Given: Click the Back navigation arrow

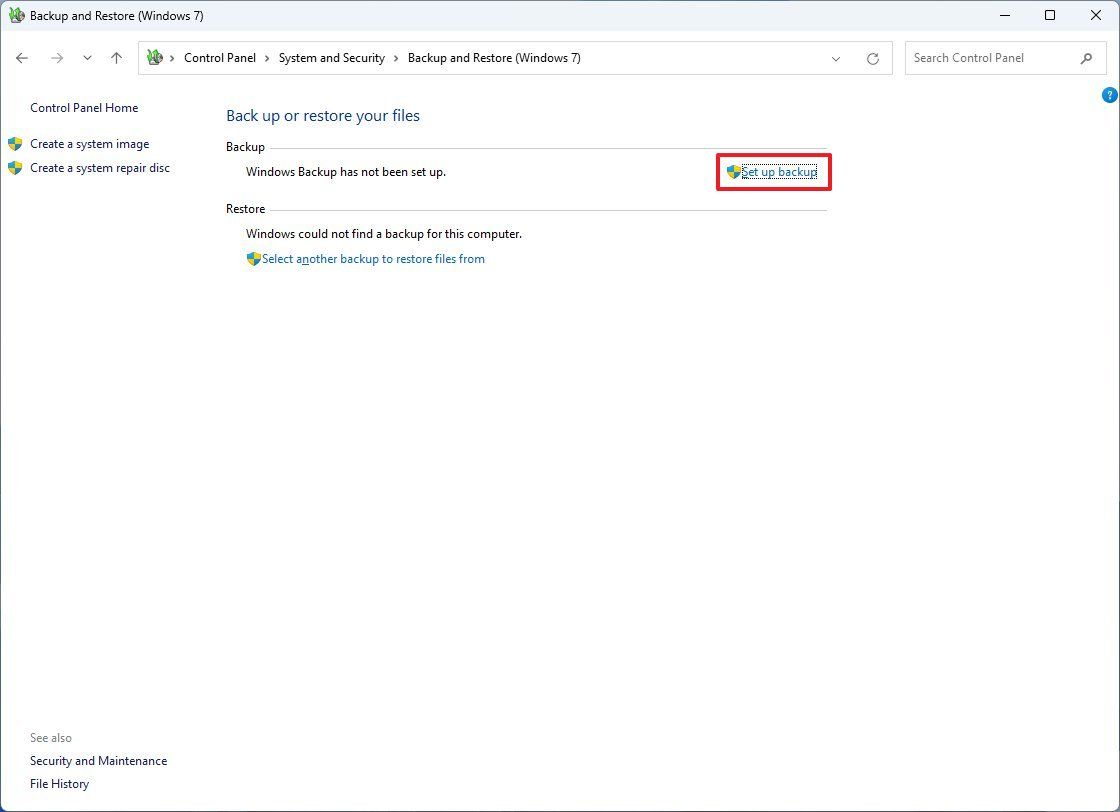Looking at the screenshot, I should pyautogui.click(x=22, y=58).
